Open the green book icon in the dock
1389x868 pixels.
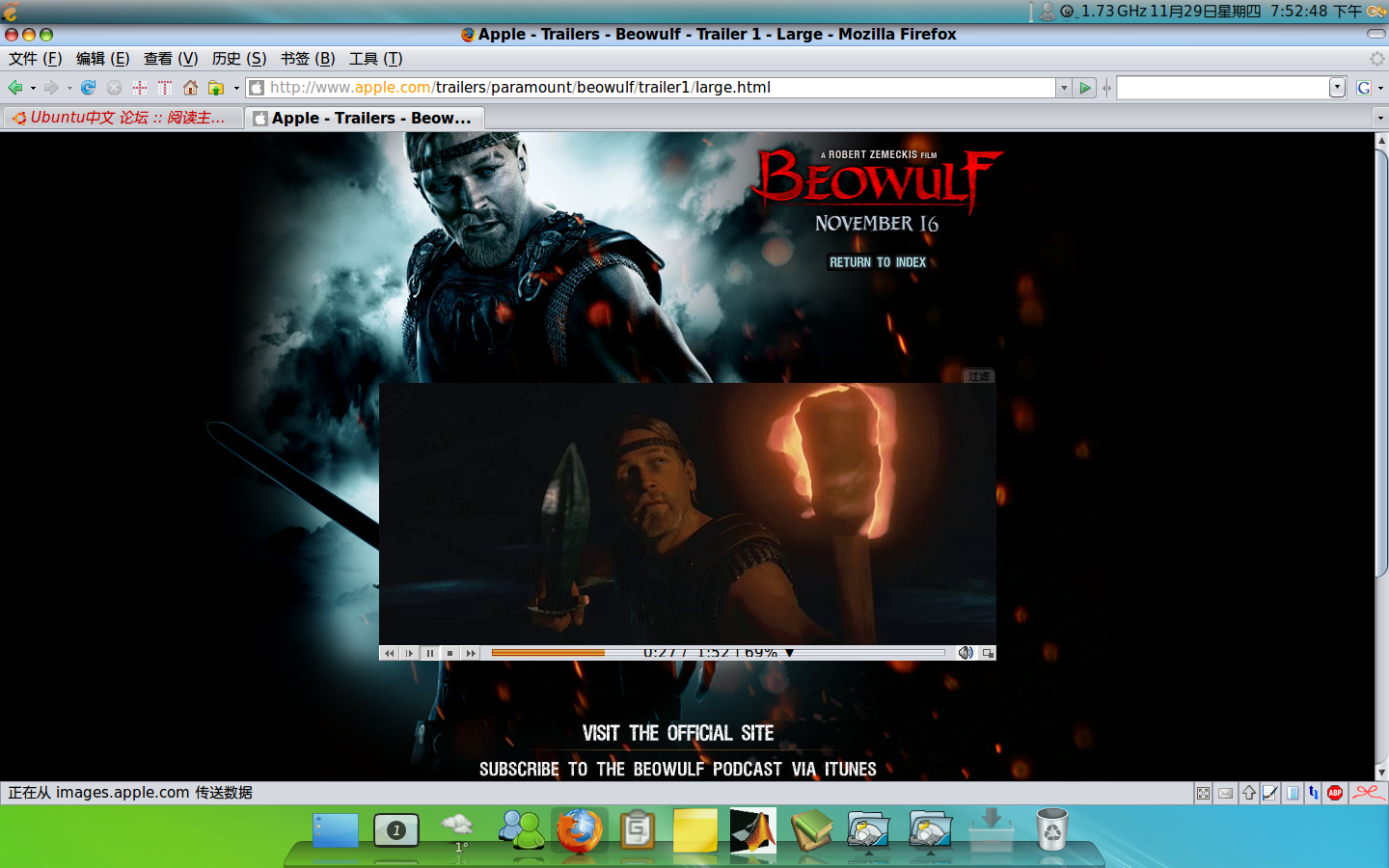[811, 831]
